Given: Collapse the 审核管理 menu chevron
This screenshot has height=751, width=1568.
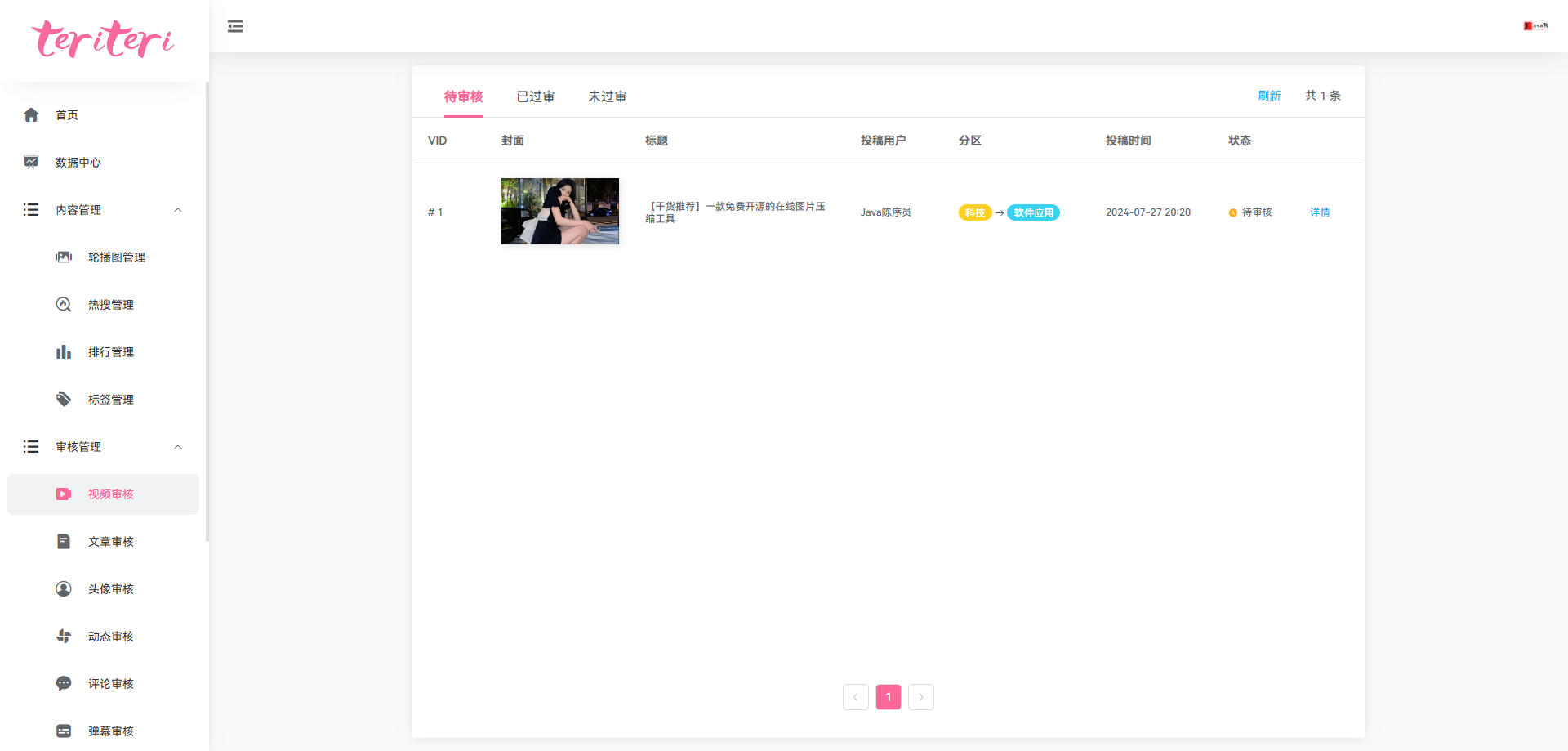Looking at the screenshot, I should tap(178, 447).
